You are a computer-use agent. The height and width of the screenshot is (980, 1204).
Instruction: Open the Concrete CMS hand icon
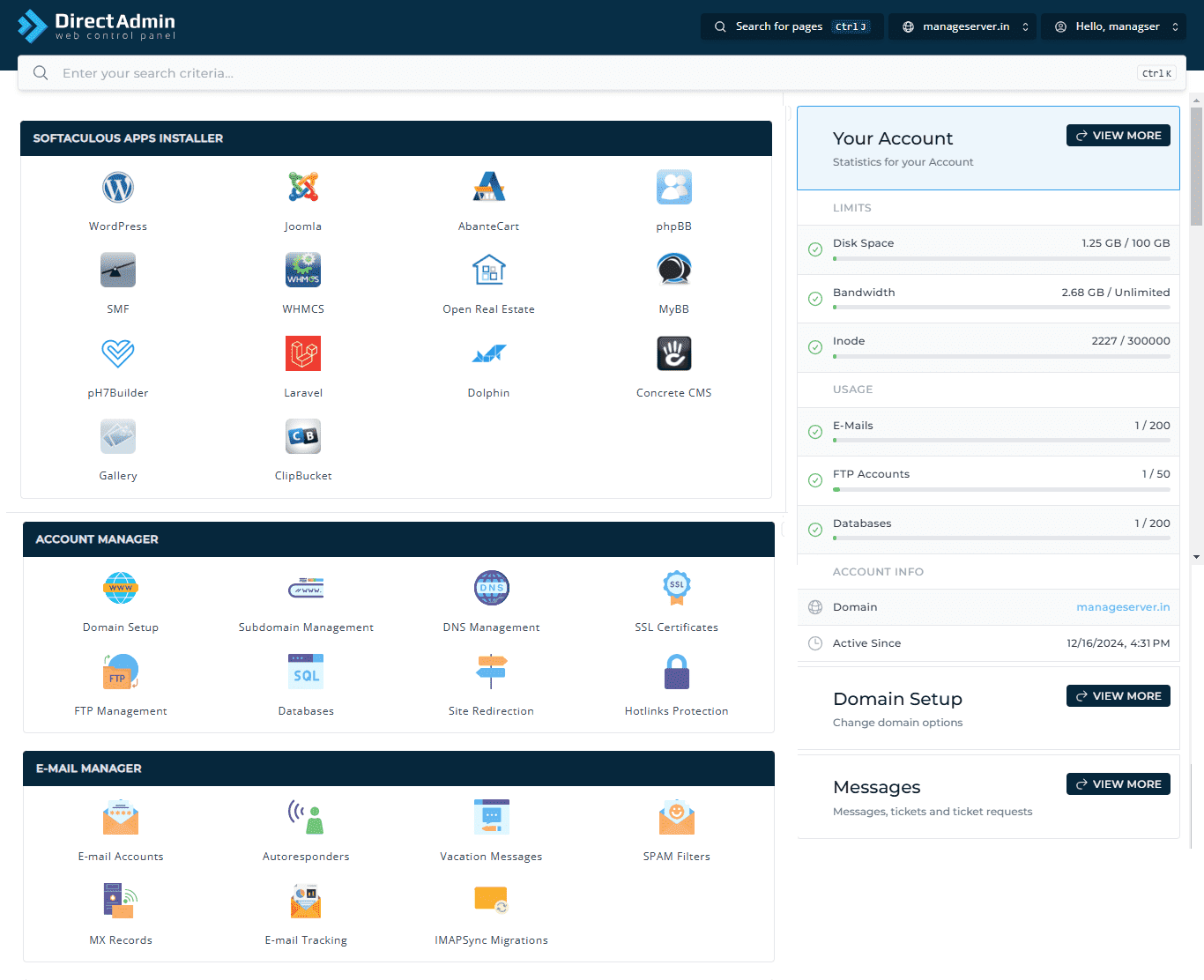[674, 353]
